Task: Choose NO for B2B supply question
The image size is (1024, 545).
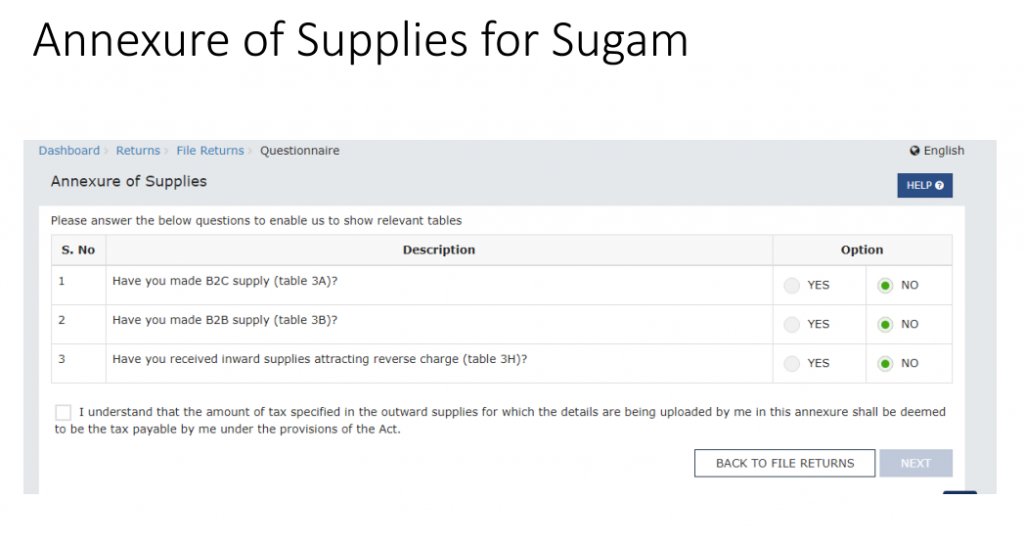Action: [x=885, y=324]
